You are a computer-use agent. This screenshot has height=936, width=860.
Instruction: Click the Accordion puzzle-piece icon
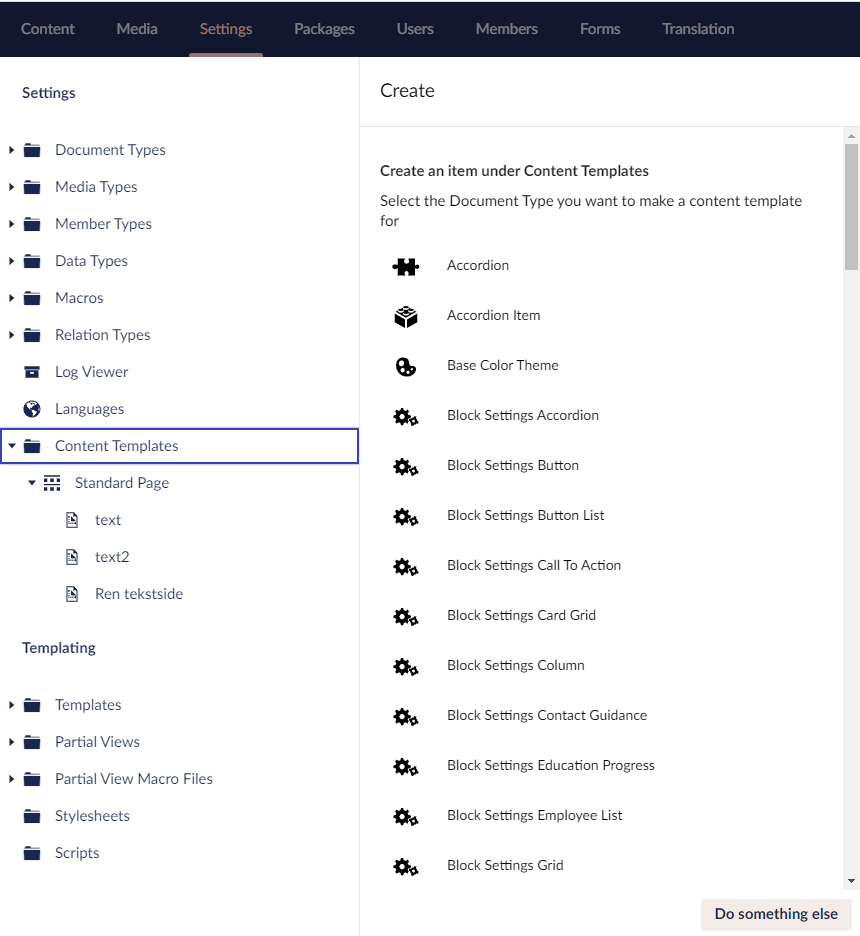click(406, 266)
